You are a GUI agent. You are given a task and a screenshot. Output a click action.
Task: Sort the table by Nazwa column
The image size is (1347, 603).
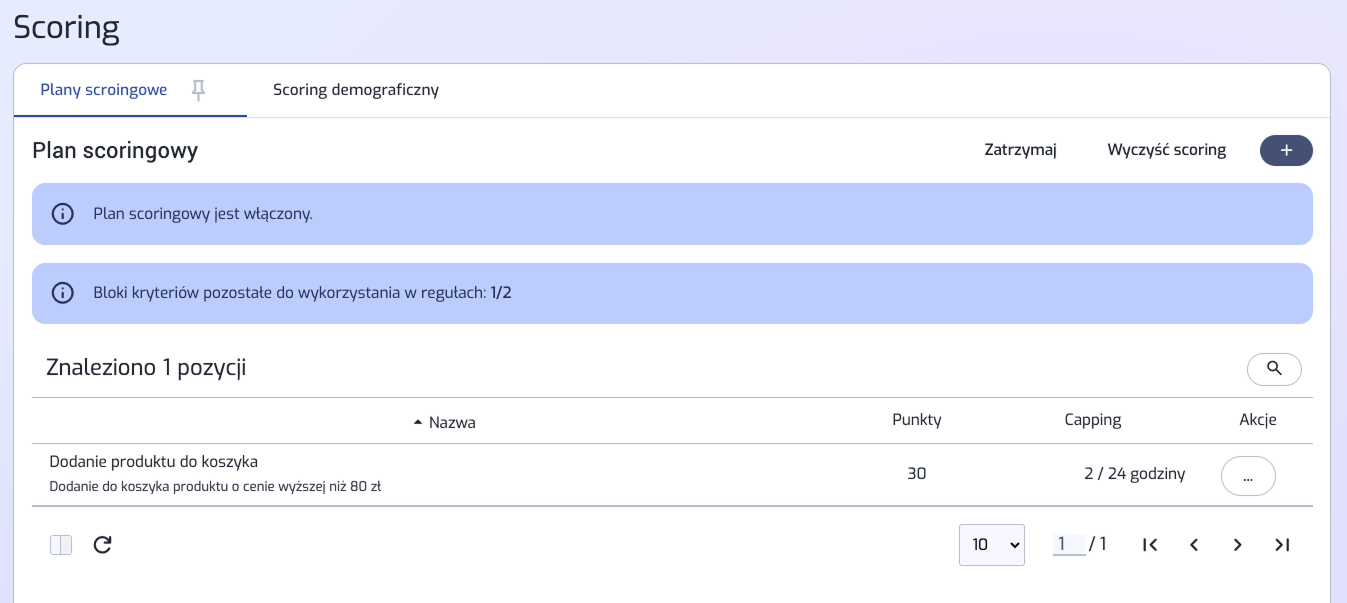pos(445,423)
